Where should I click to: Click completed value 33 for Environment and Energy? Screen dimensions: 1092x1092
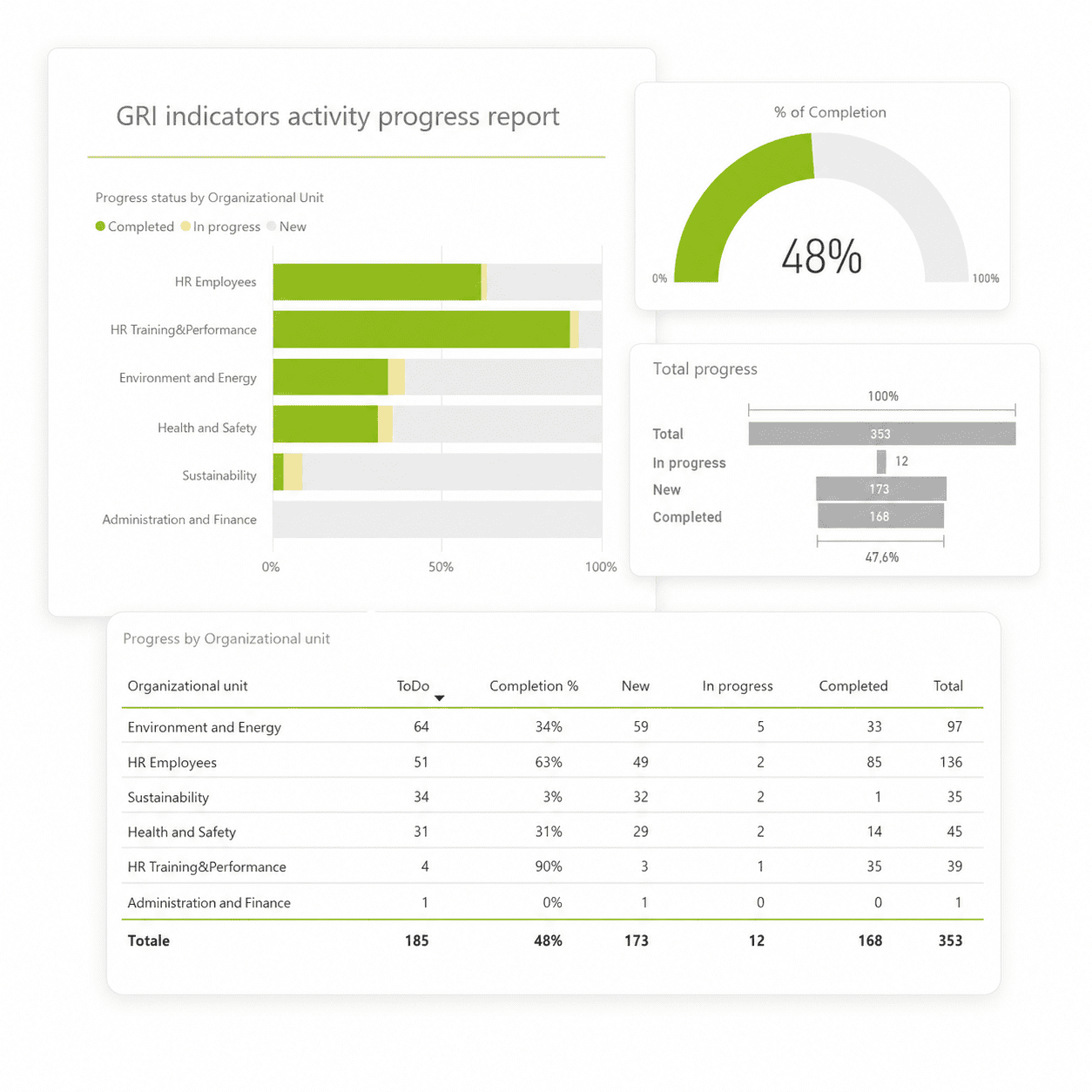pos(874,726)
